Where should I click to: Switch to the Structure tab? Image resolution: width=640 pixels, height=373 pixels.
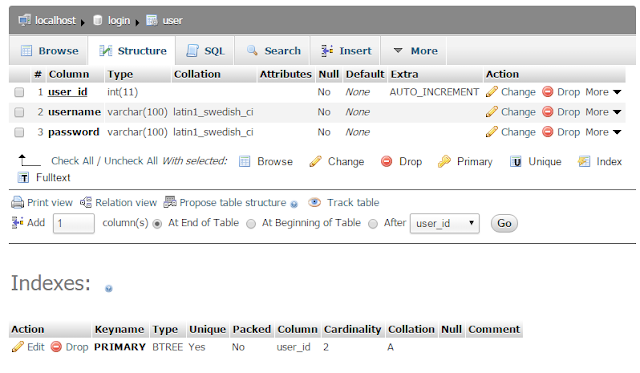pos(132,51)
